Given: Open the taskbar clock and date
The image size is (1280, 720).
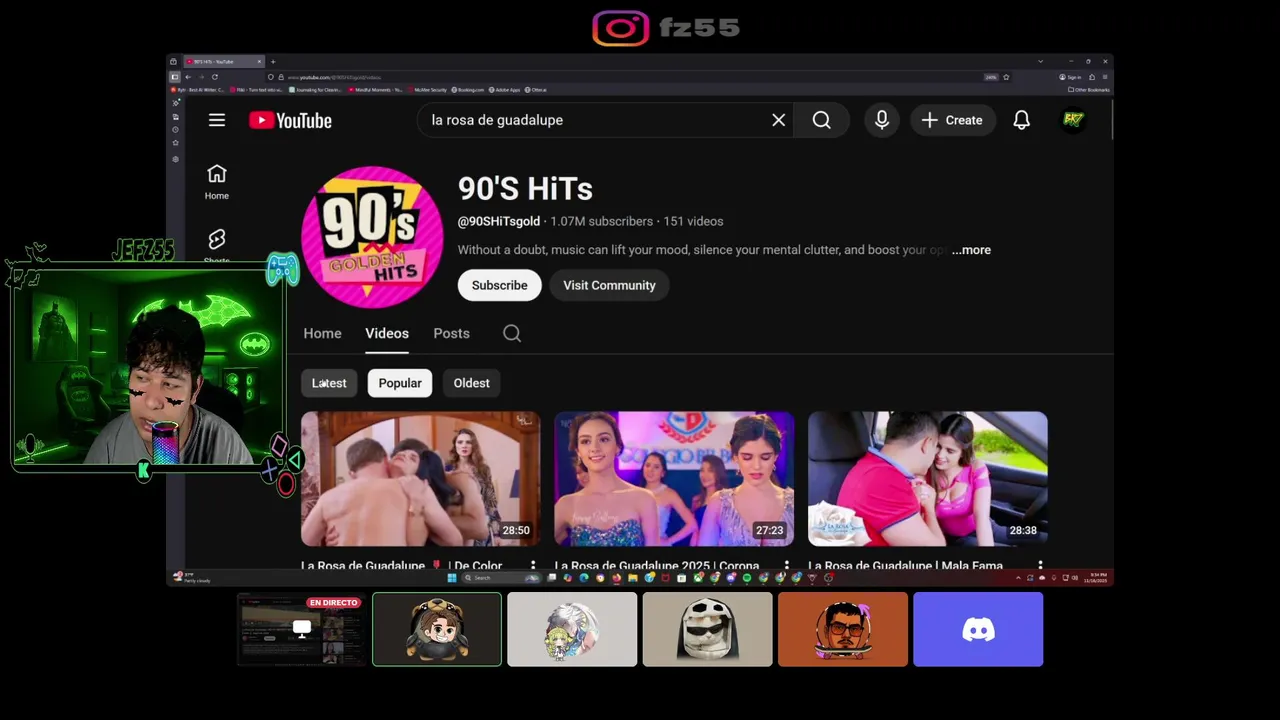Looking at the screenshot, I should click(1097, 578).
